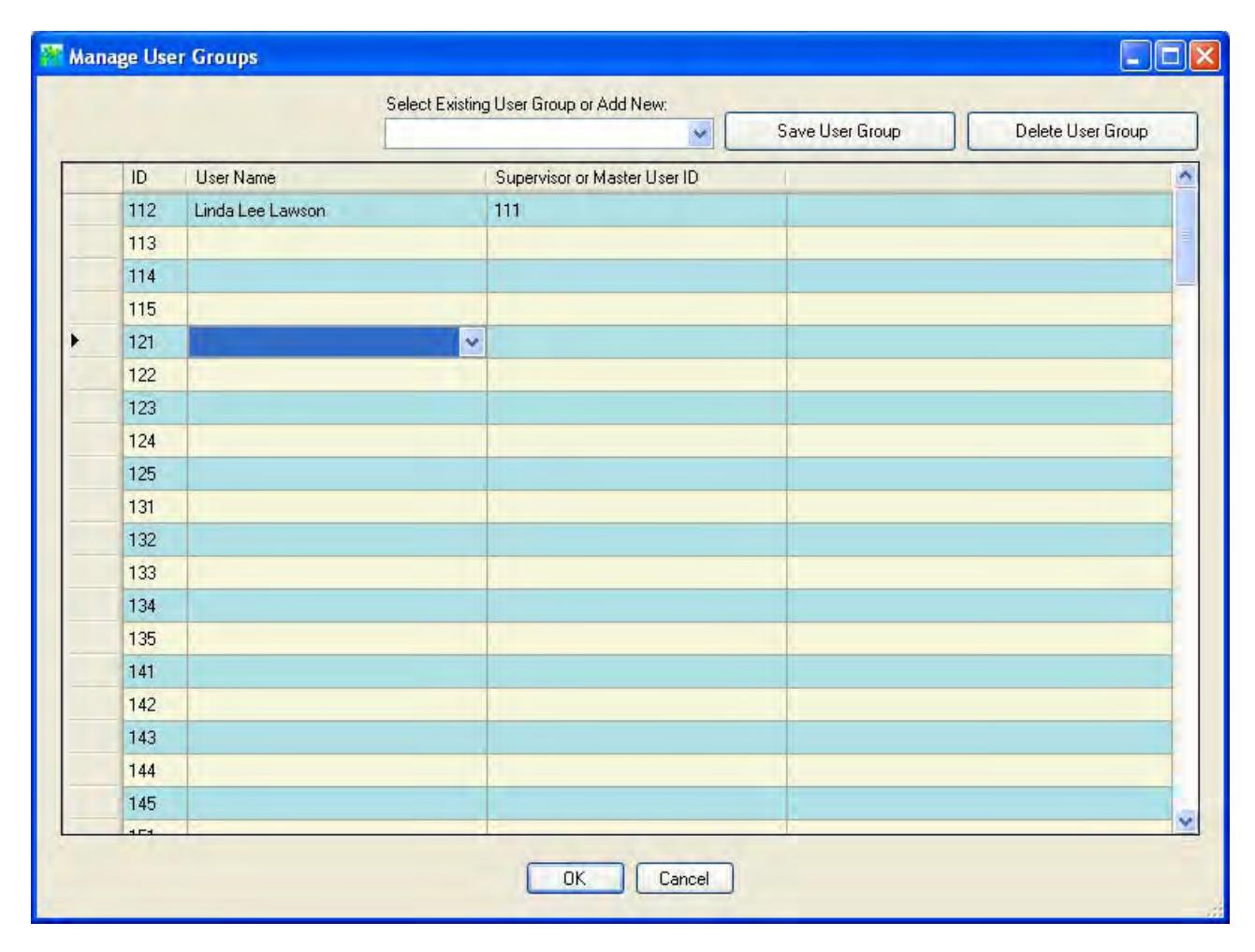Screen dimensions: 1255x952
Task: Click the Delete User Group button
Action: tap(1082, 131)
